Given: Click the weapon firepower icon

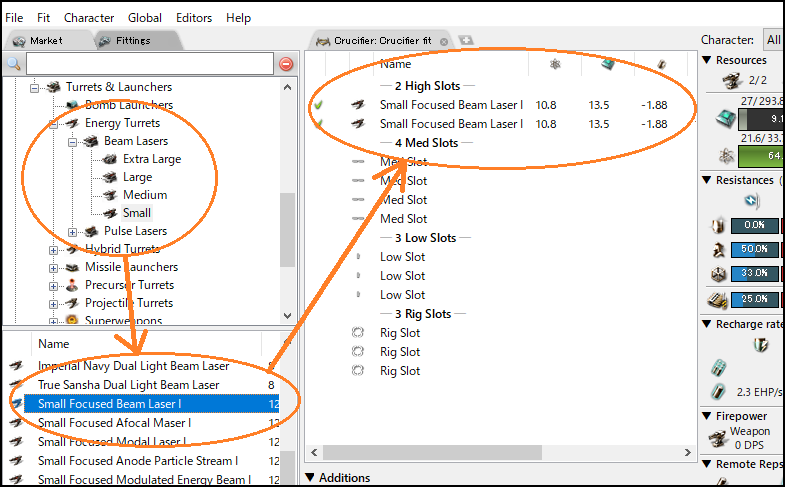Looking at the screenshot, I should point(717,437).
